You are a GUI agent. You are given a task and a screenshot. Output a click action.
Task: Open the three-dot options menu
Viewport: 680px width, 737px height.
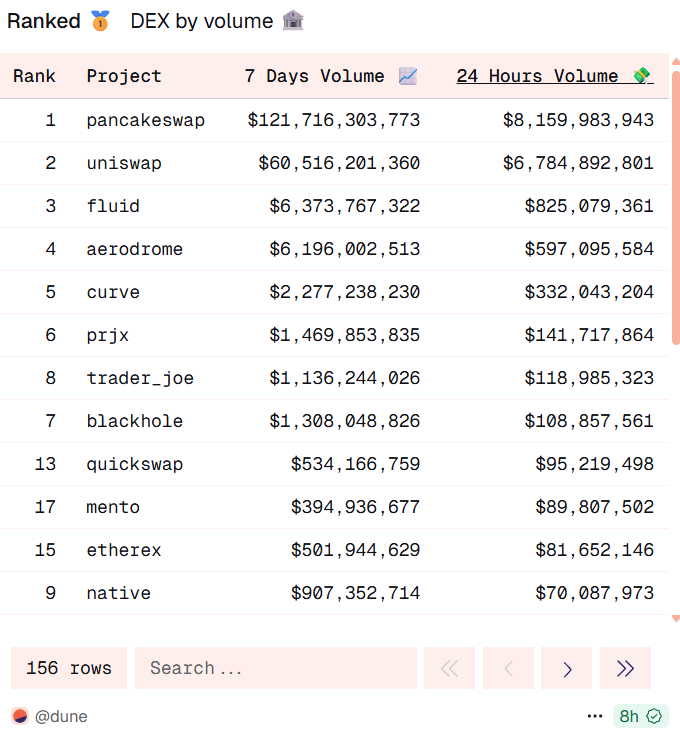point(594,716)
